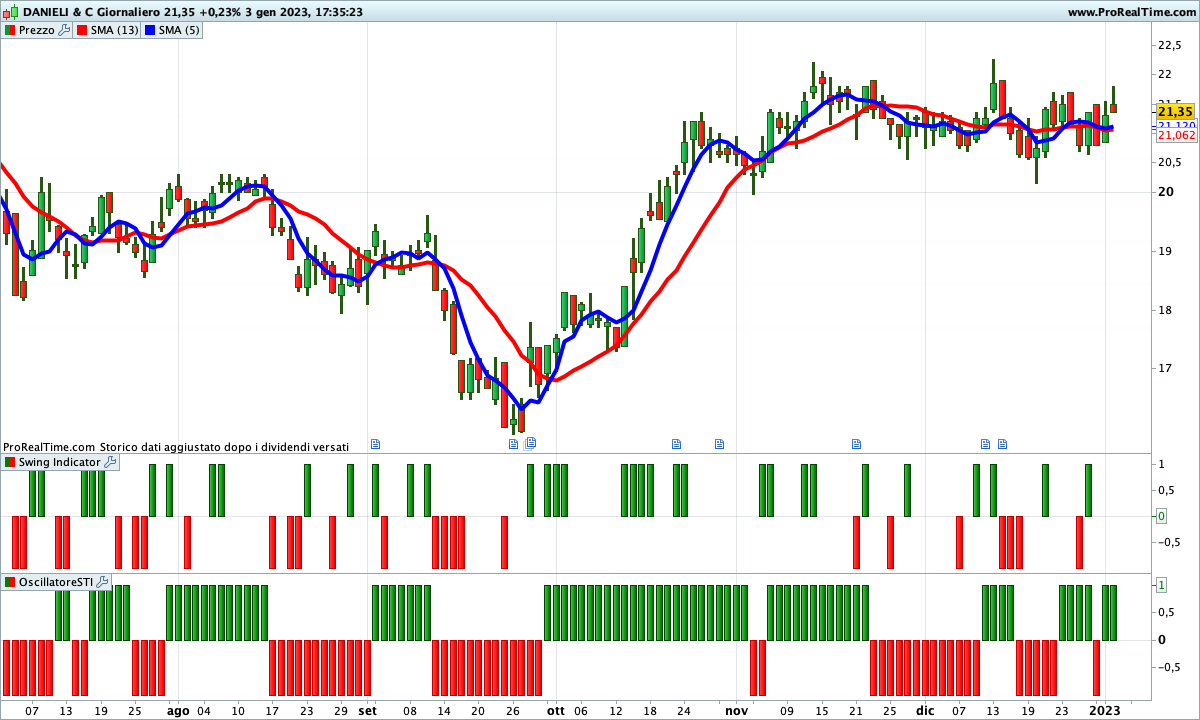Click the 18 price axis label
Viewport: 1200px width, 720px height.
pyautogui.click(x=1164, y=310)
